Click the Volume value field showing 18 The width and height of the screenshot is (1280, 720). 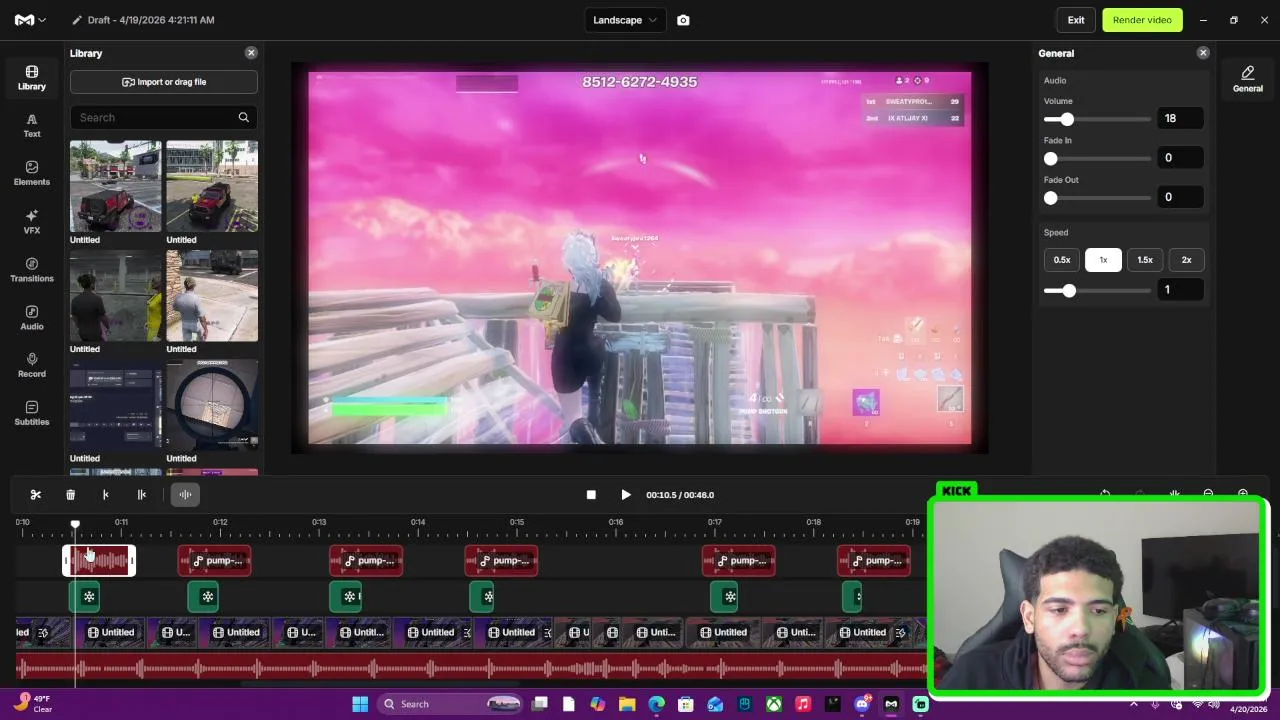point(1179,118)
